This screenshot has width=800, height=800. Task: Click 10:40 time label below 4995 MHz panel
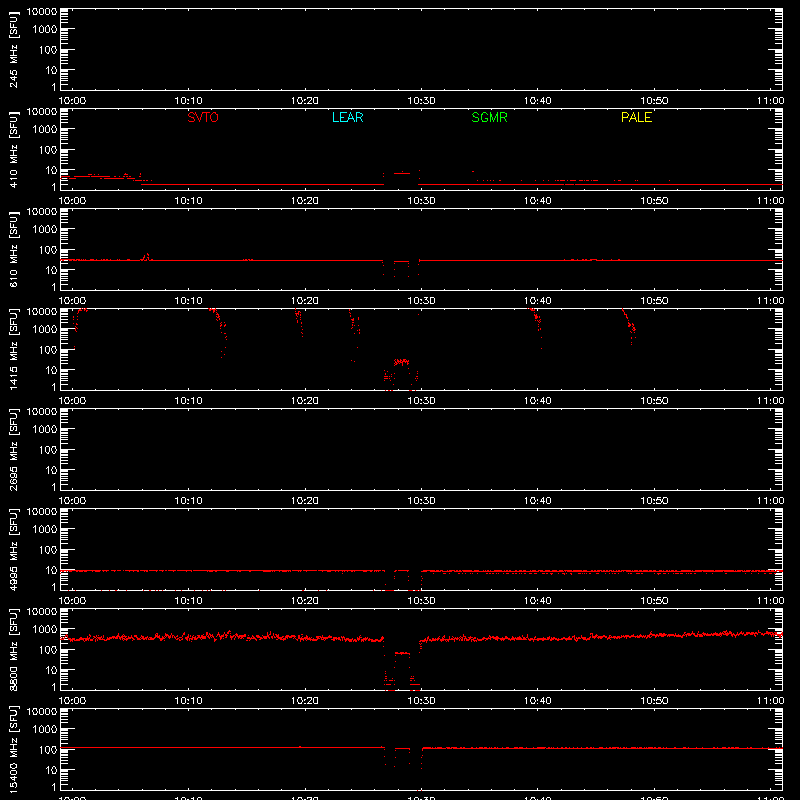(x=538, y=601)
